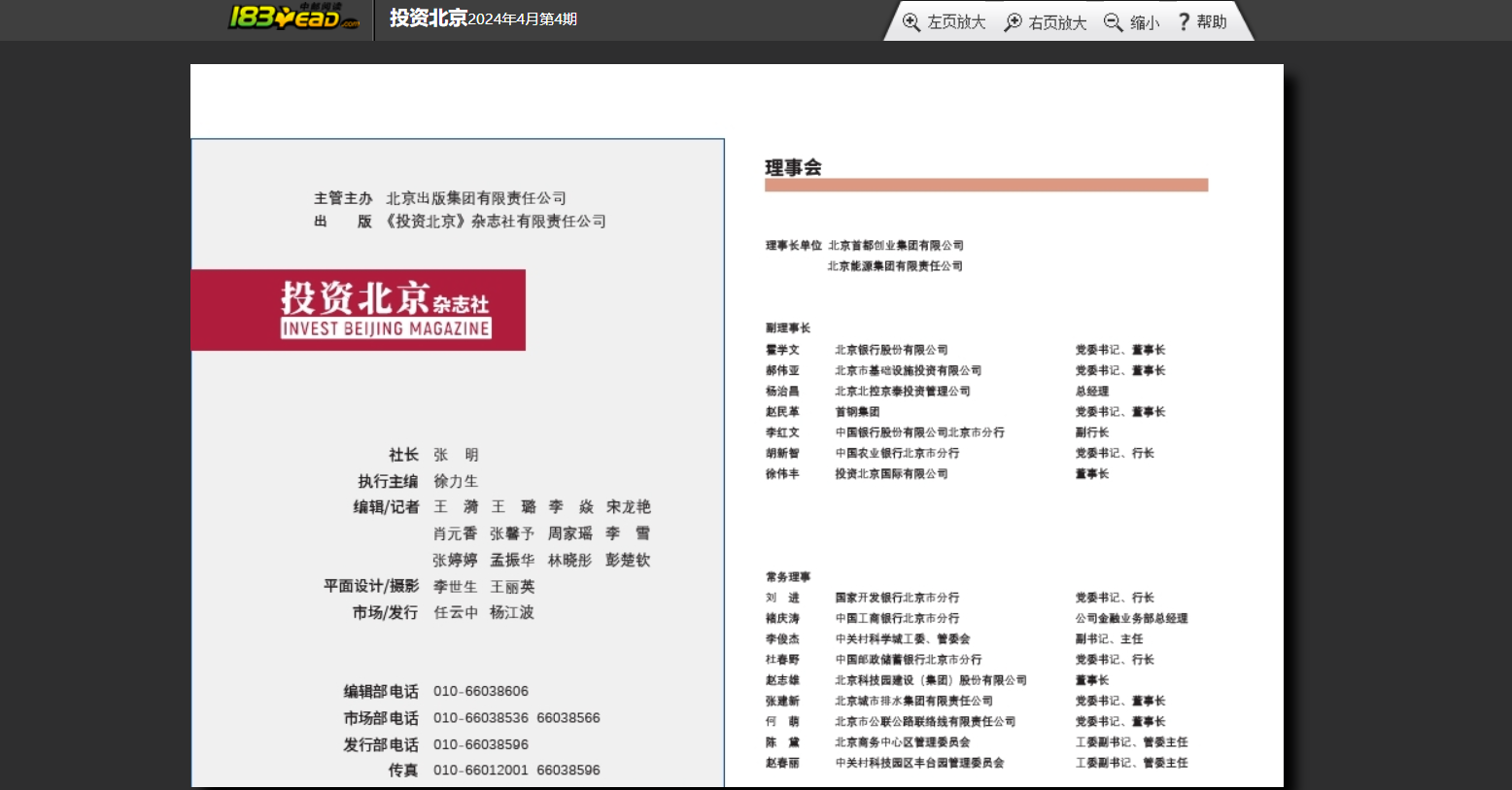Click the name 彭楚钦
The height and width of the screenshot is (790, 1512).
click(629, 560)
